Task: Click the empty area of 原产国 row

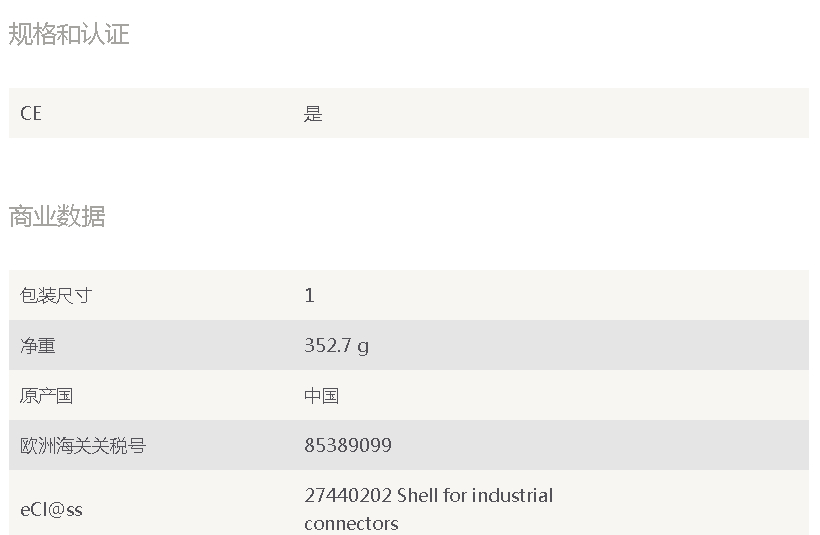Action: [575, 396]
